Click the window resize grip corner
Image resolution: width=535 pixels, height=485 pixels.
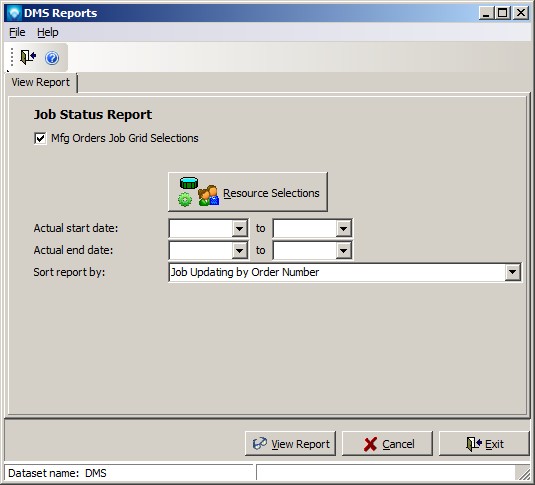[523, 473]
